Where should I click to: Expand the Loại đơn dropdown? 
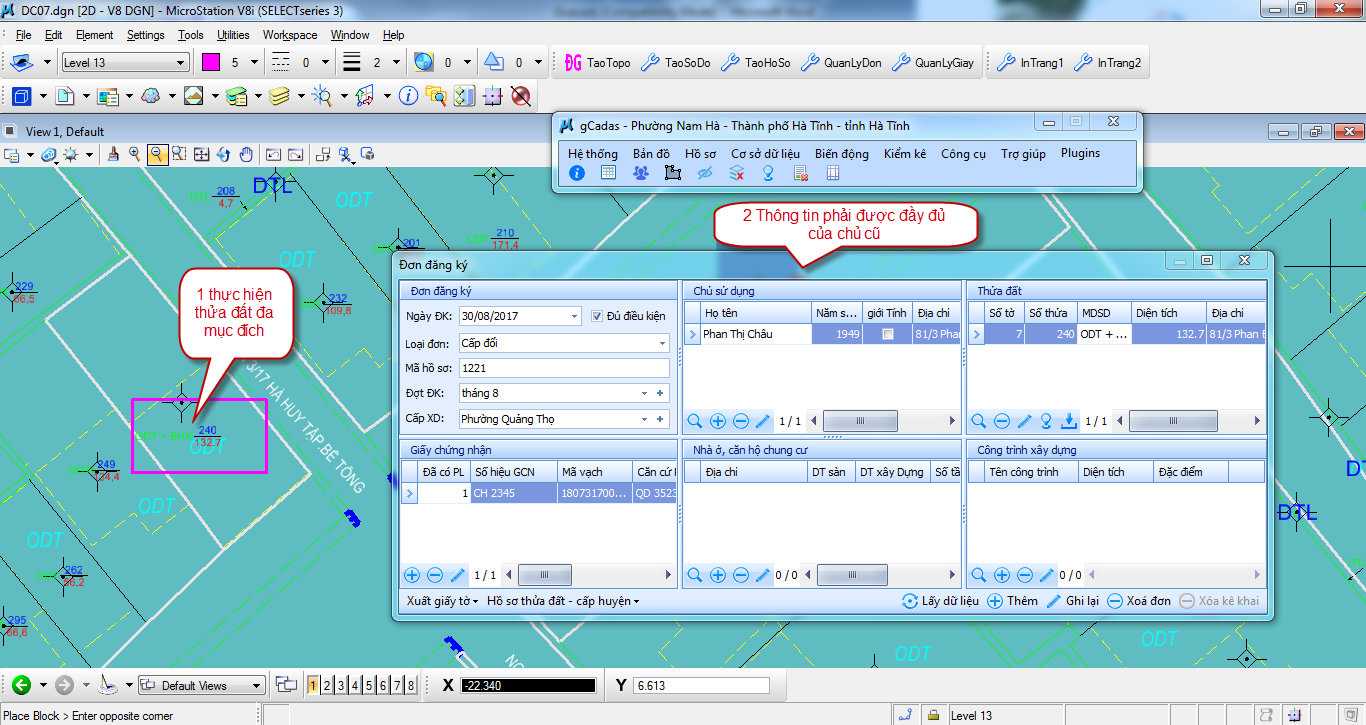click(662, 343)
